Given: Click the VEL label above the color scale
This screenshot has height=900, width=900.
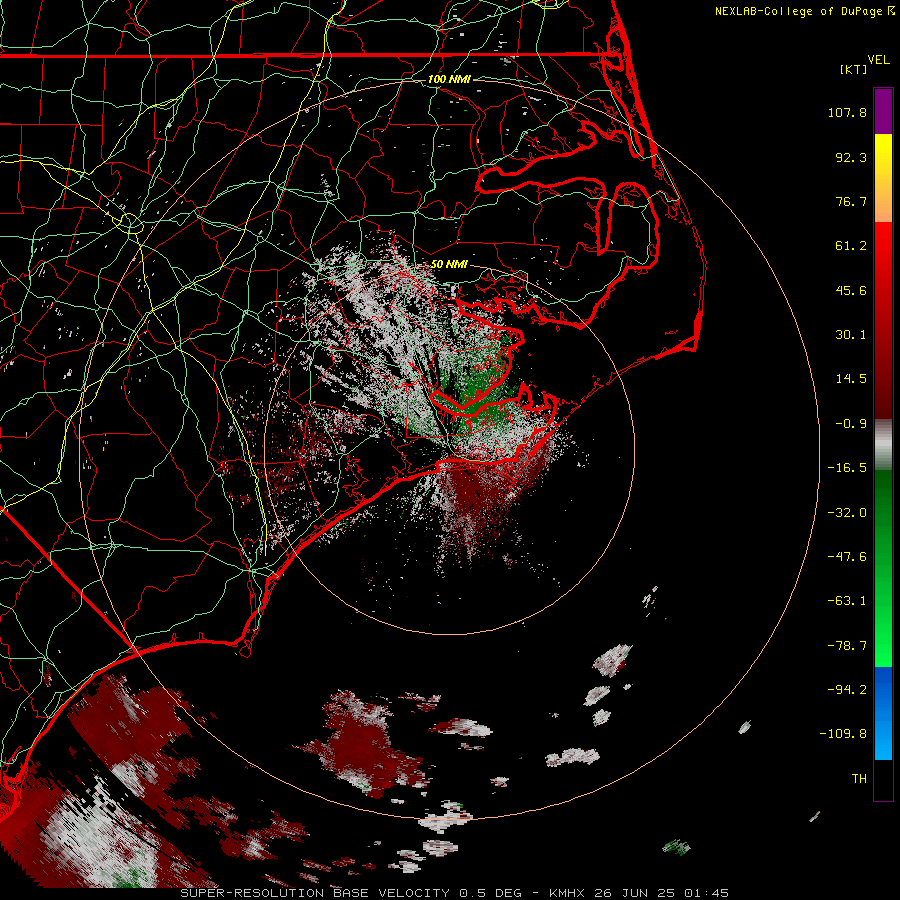Looking at the screenshot, I should 878,59.
